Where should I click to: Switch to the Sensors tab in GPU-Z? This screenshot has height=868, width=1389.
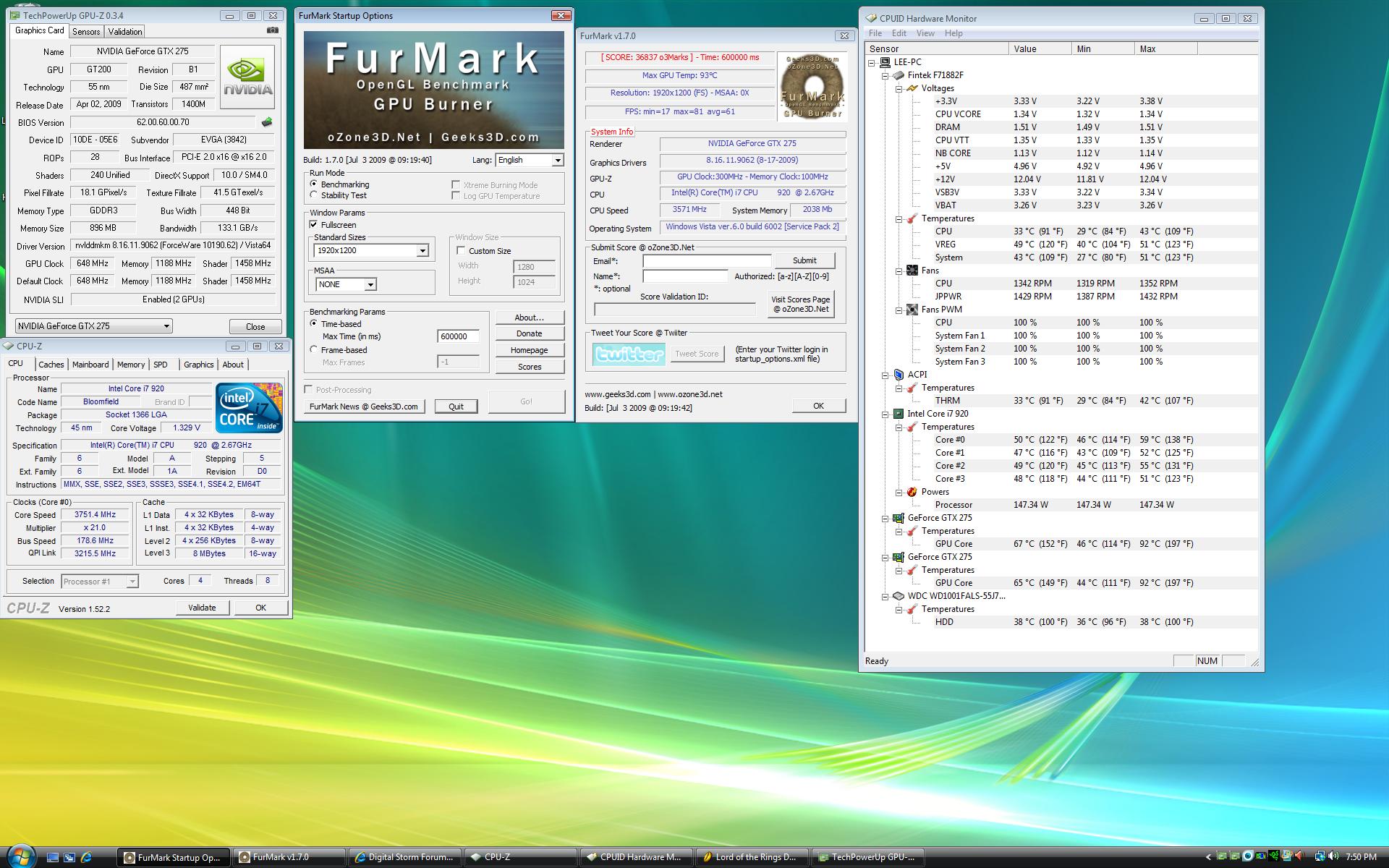pyautogui.click(x=86, y=31)
